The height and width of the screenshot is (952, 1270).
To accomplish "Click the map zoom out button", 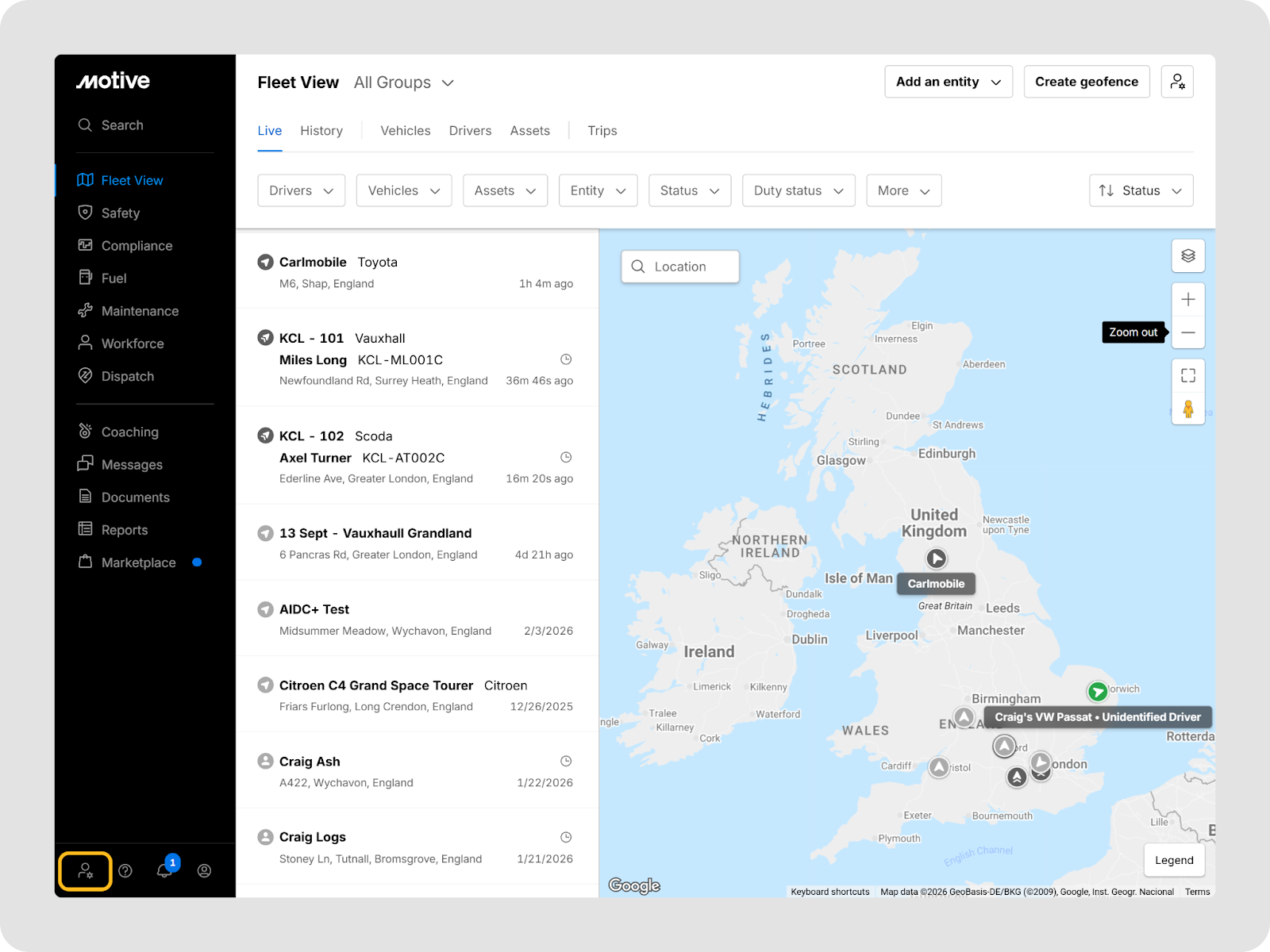I will (x=1187, y=332).
